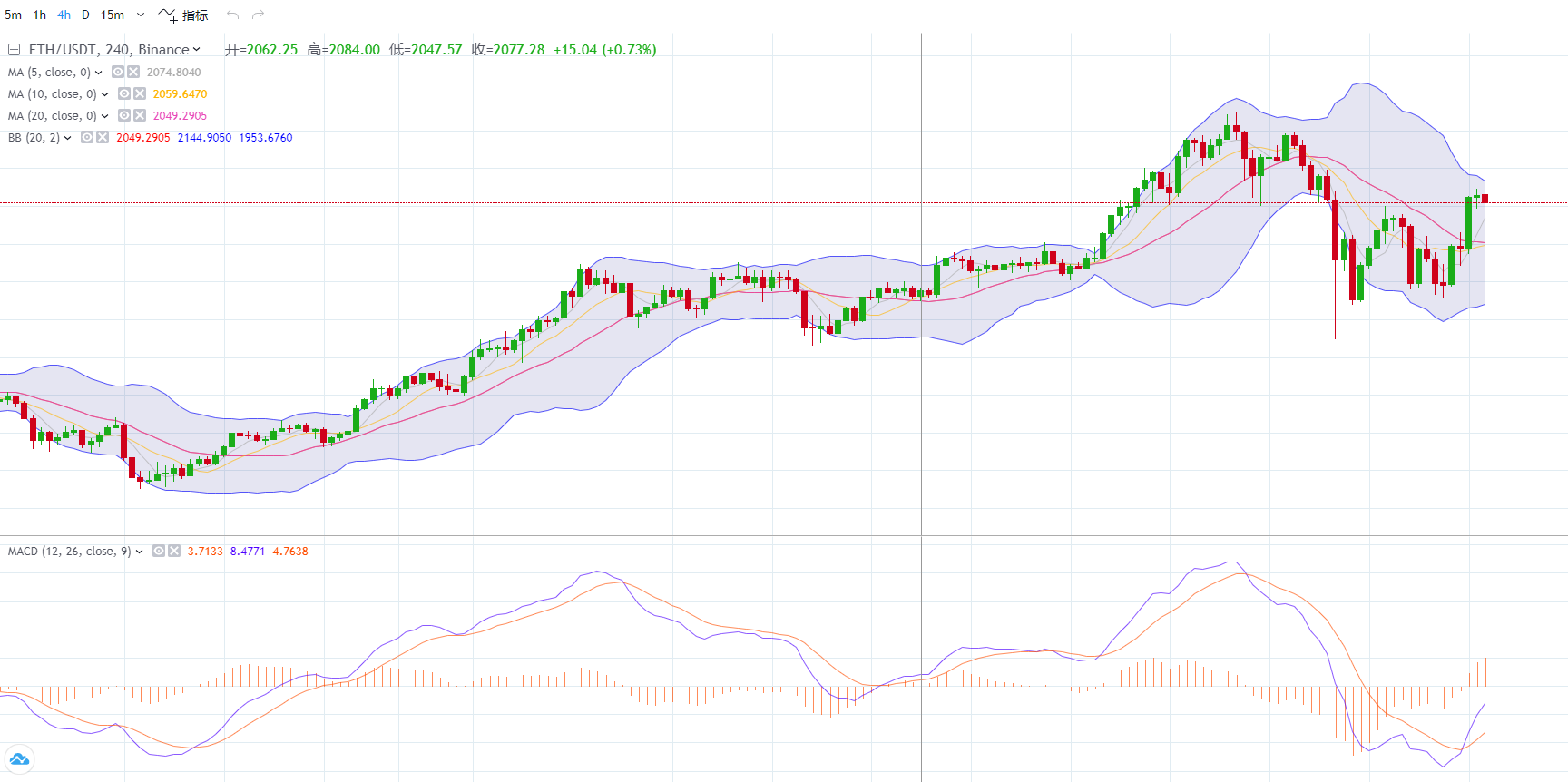
Task: Switch to the 1h timeframe
Action: click(x=39, y=15)
